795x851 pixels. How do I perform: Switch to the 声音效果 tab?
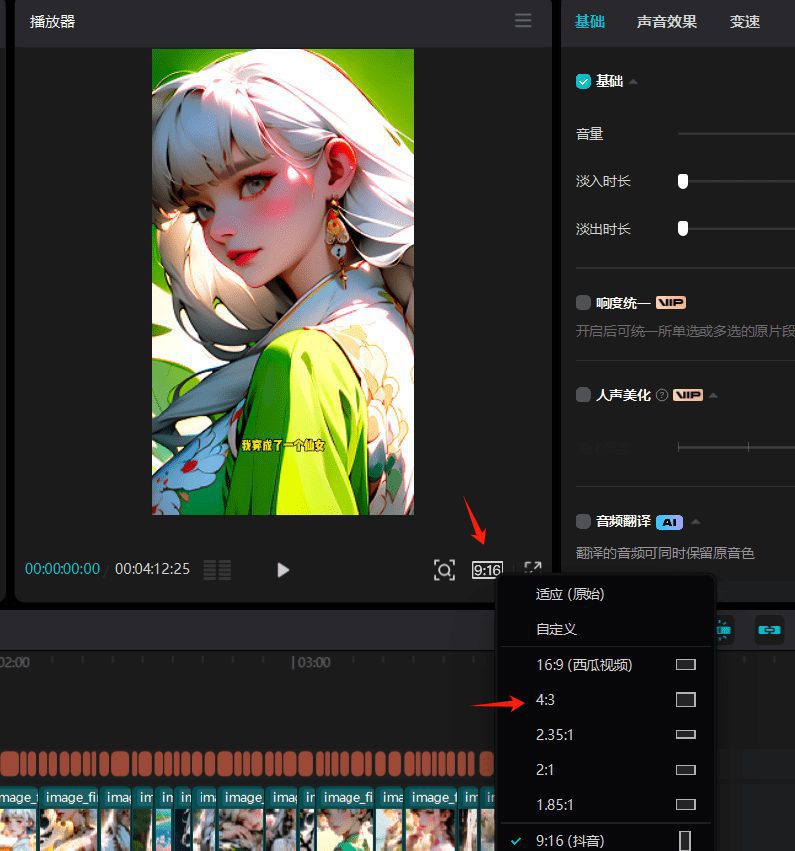click(x=666, y=22)
